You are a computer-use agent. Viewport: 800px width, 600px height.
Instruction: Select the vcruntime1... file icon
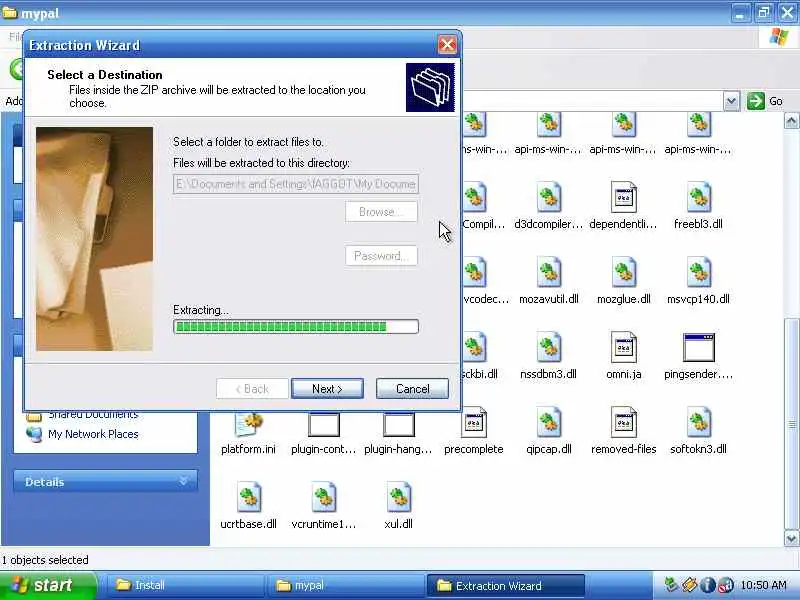[323, 497]
